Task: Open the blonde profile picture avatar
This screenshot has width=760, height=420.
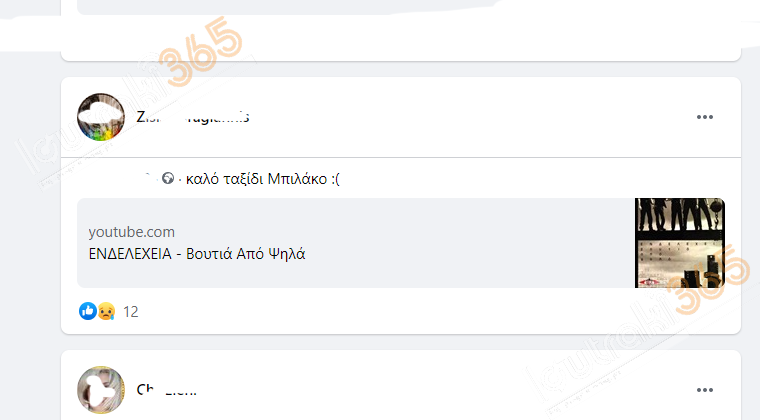Action: [101, 390]
